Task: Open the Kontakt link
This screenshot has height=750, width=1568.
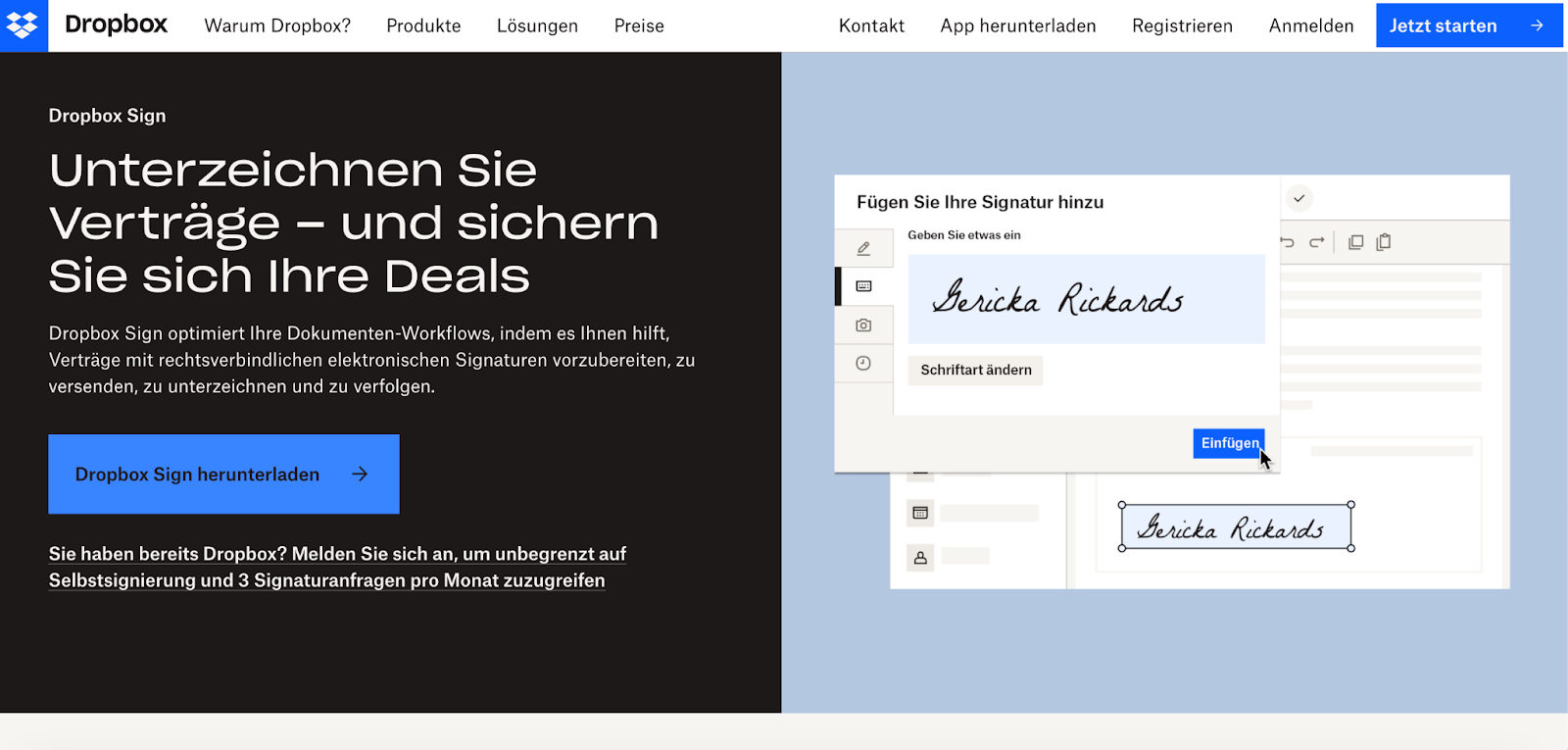Action: coord(871,25)
